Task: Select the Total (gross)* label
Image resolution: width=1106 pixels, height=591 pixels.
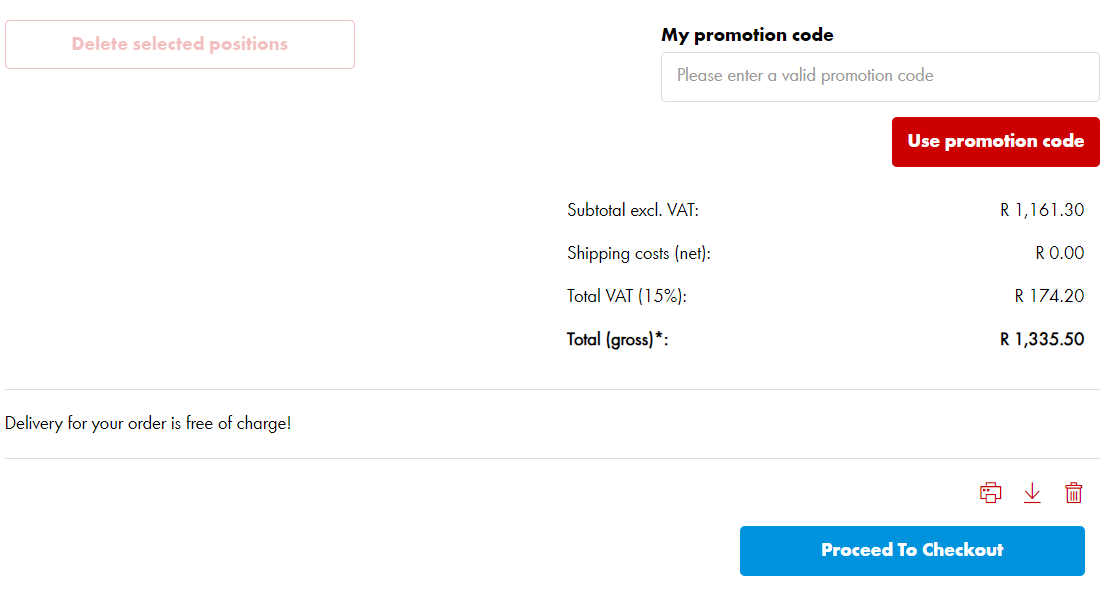Action: (617, 340)
